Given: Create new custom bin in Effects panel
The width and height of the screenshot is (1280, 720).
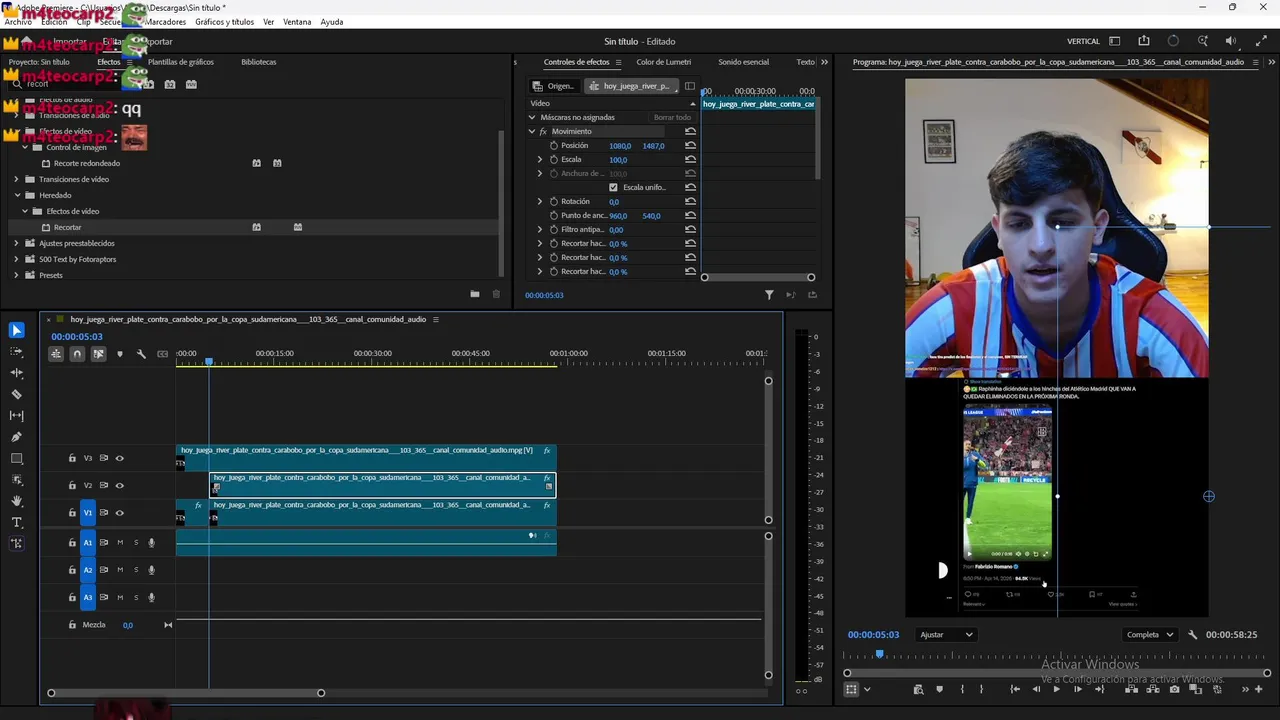Looking at the screenshot, I should (474, 294).
